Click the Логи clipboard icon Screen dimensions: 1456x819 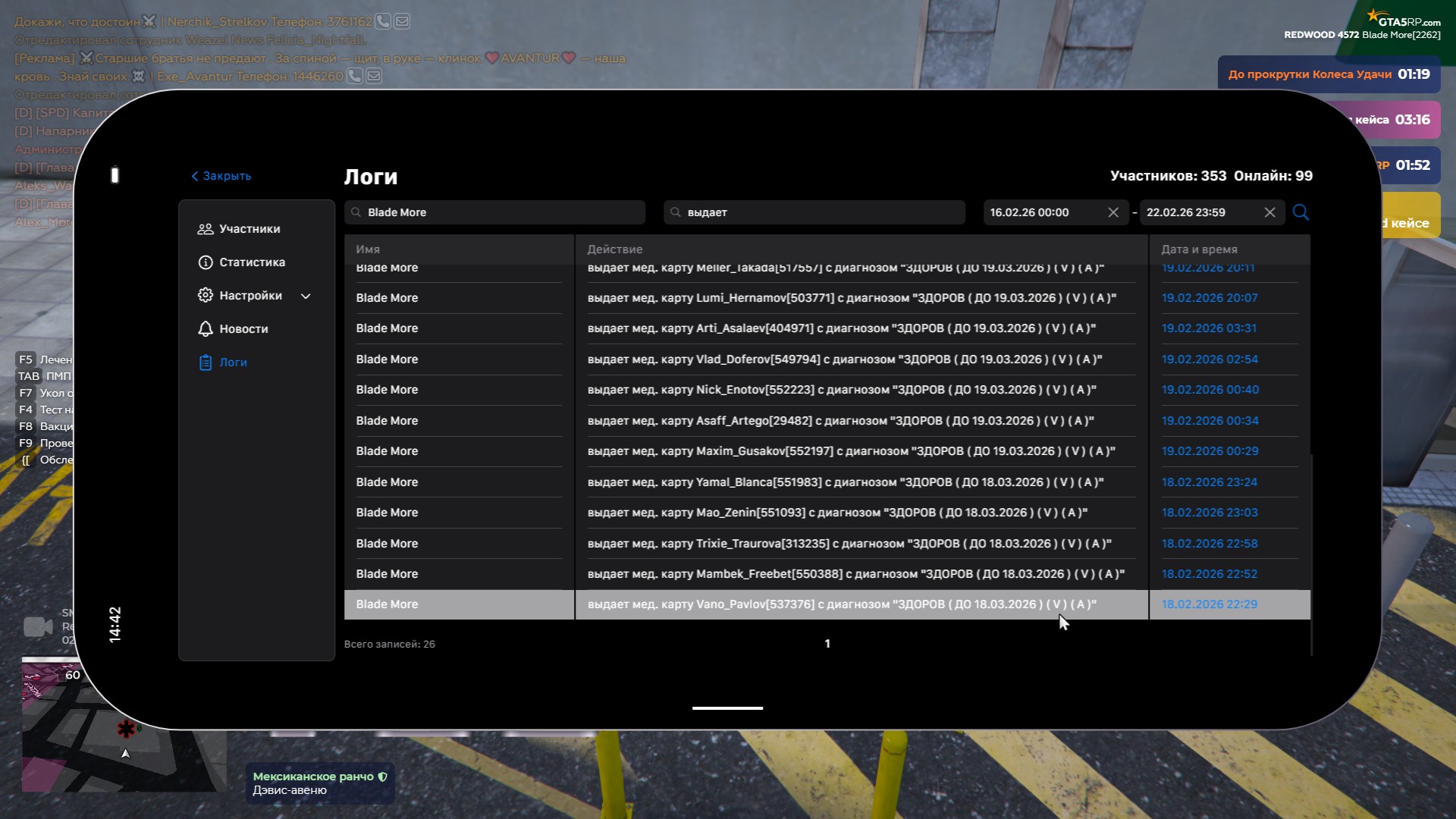(x=206, y=362)
